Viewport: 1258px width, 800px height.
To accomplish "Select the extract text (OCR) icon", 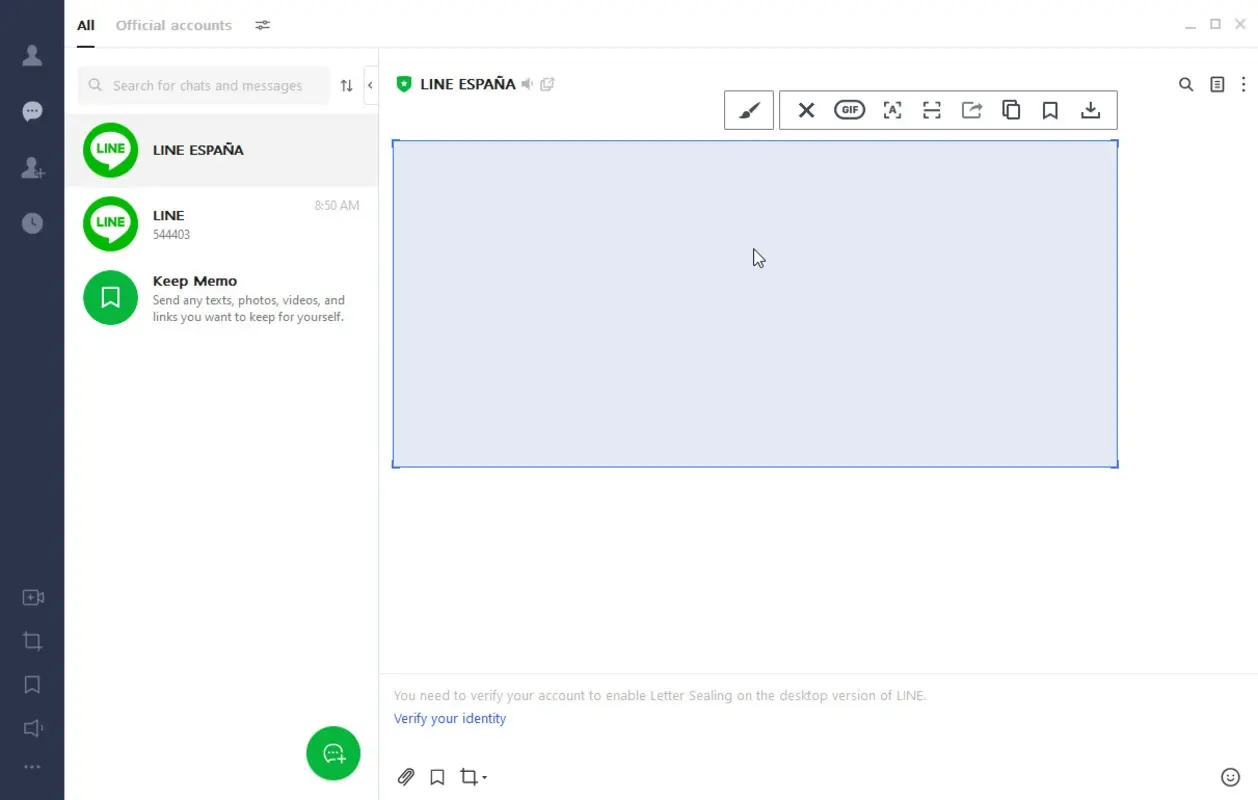I will (x=892, y=110).
